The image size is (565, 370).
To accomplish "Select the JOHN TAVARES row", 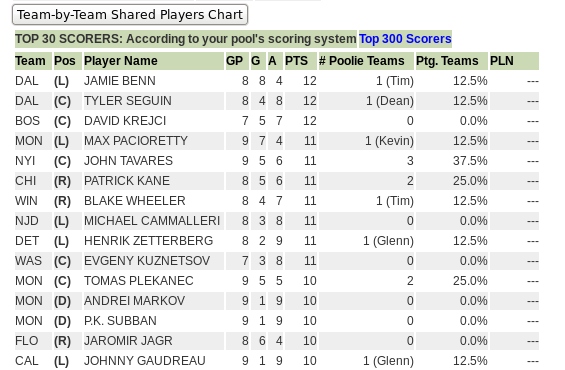I will click(x=277, y=161).
